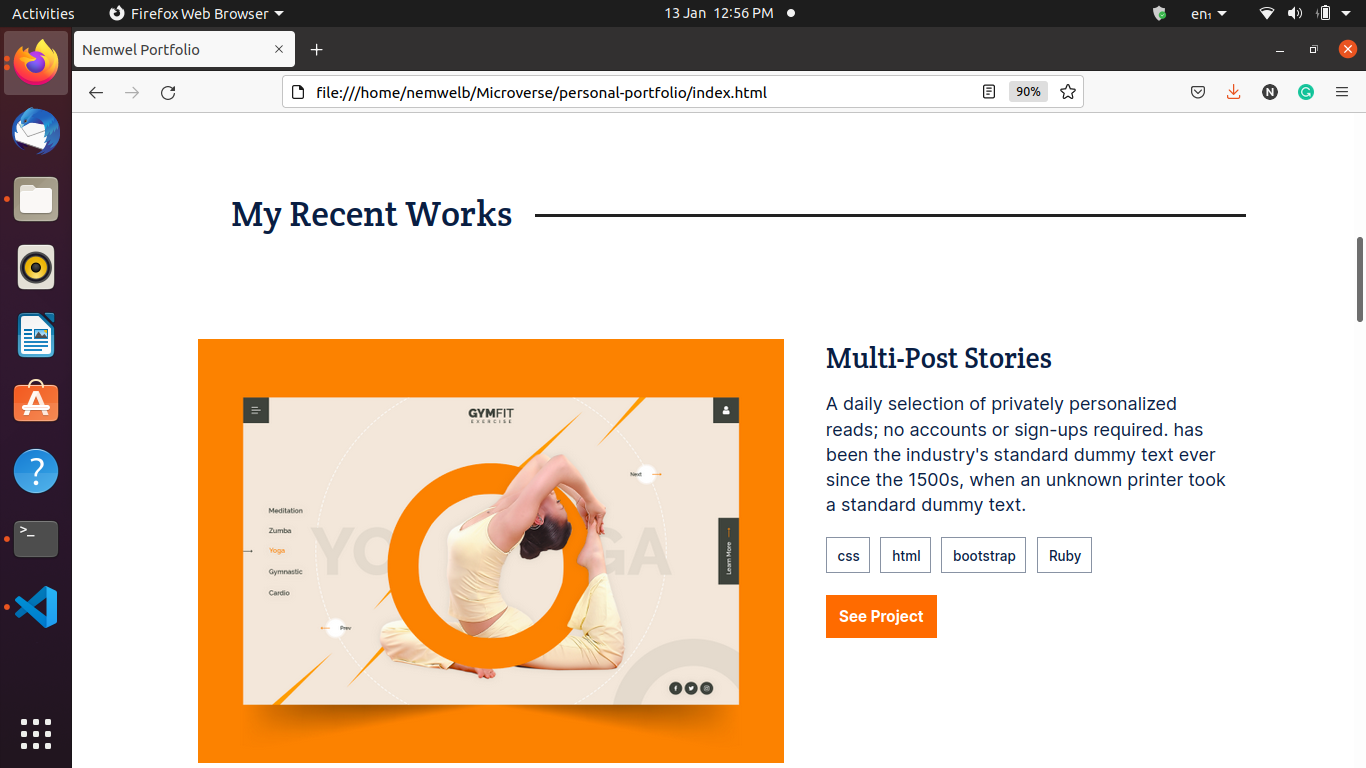
Task: Launch LibreOffice Writer from the dock
Action: (36, 335)
